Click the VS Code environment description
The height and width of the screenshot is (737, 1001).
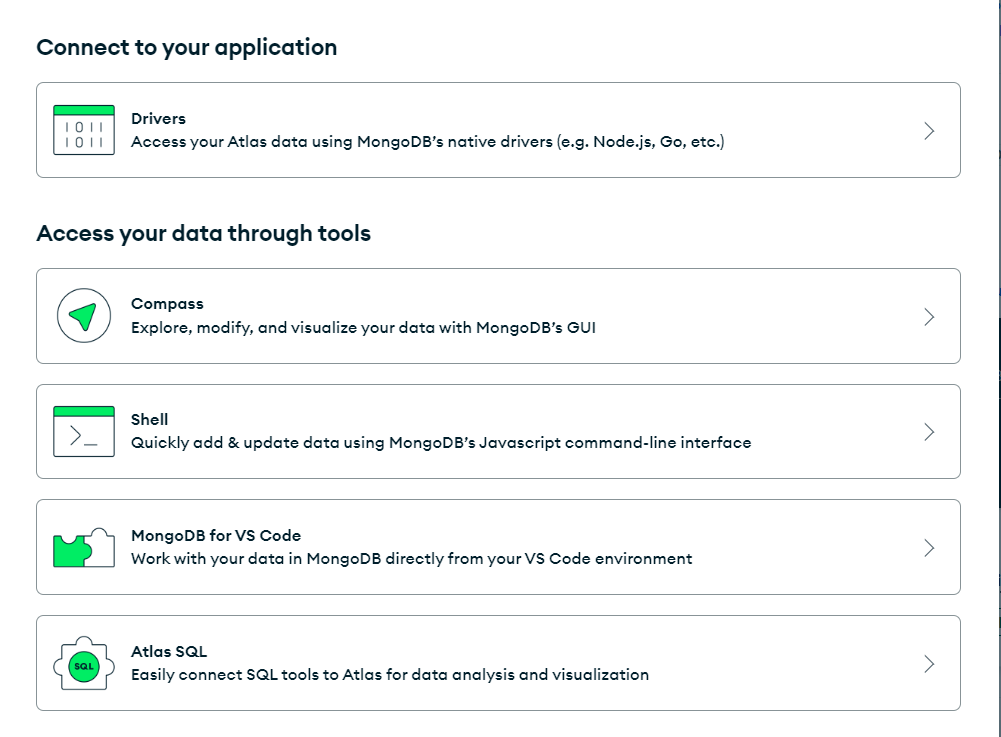click(411, 558)
